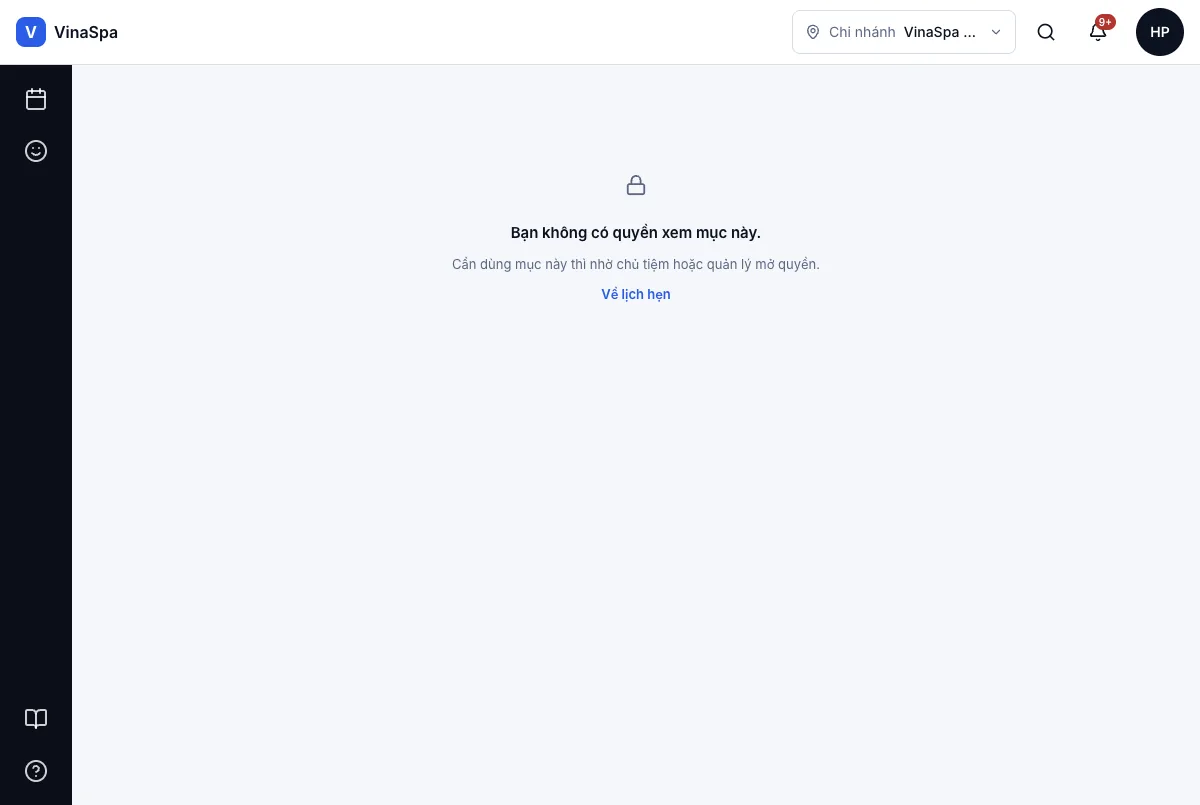Open the guide book icon in sidebar

(x=36, y=719)
